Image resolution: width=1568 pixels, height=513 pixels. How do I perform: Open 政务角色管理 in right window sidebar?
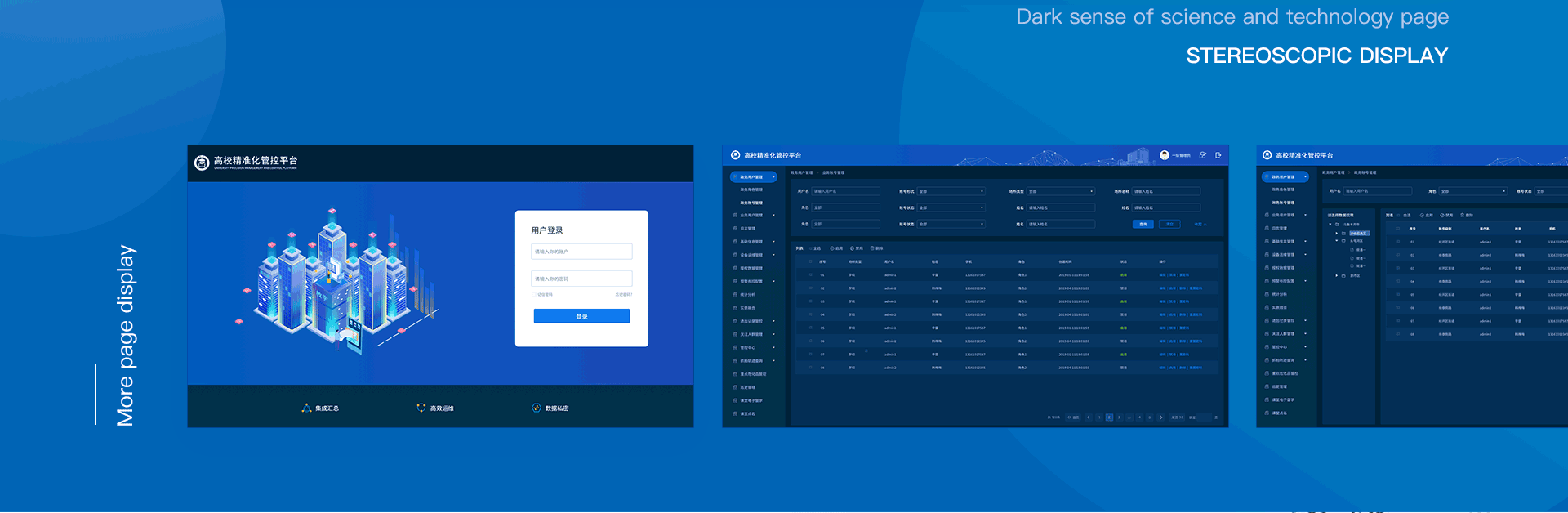(1283, 190)
